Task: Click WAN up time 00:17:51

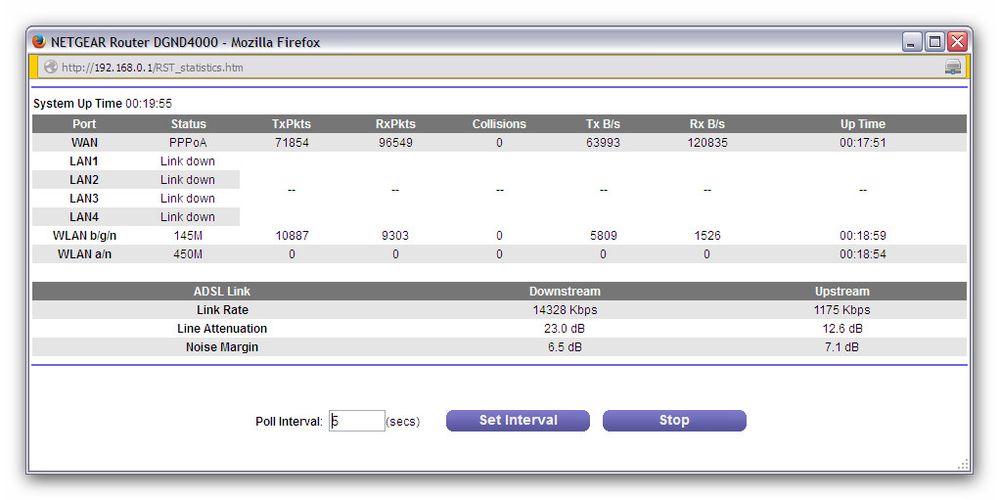Action: (863, 143)
